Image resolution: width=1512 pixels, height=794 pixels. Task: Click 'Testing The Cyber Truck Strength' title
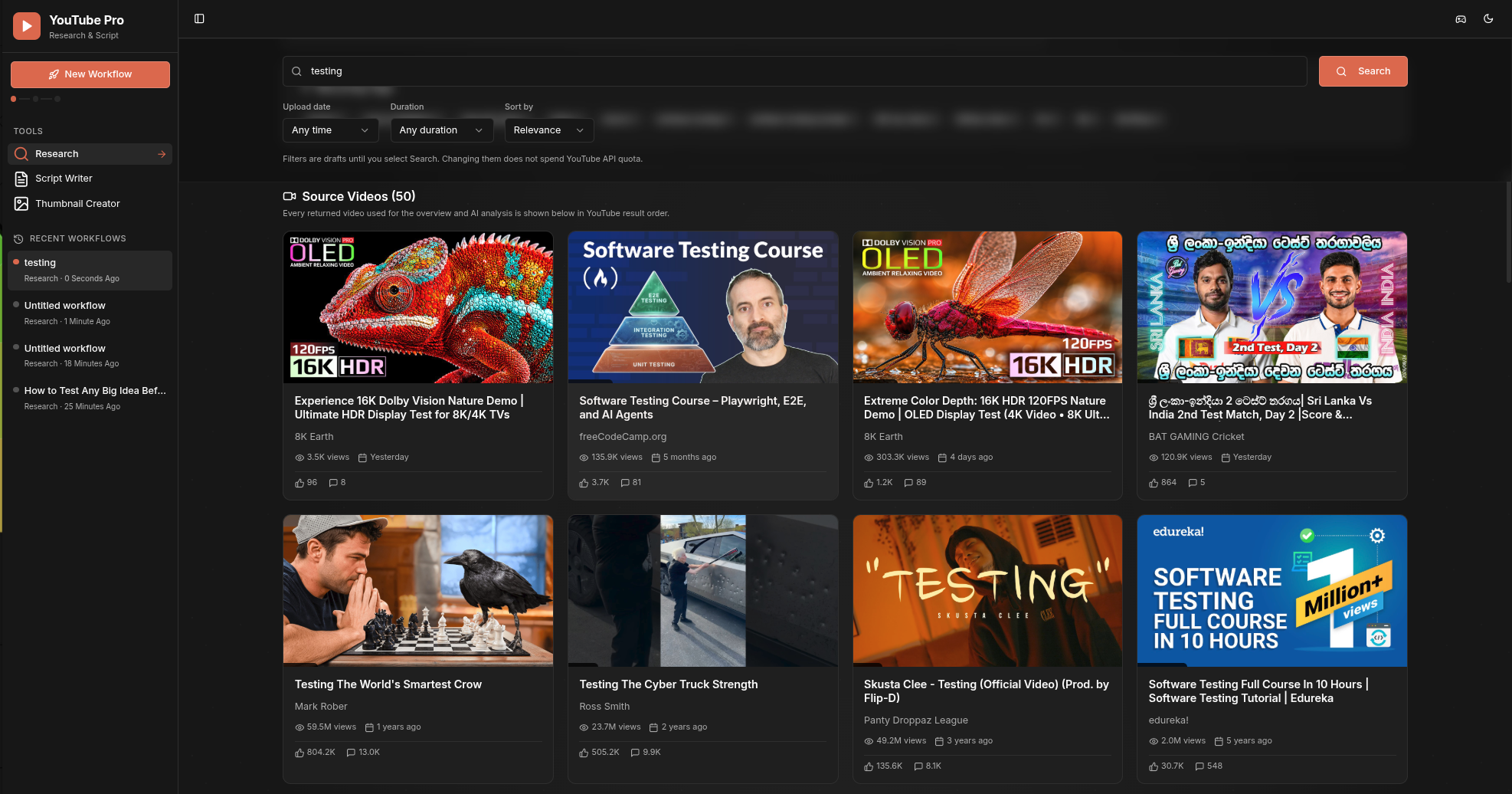coord(669,684)
